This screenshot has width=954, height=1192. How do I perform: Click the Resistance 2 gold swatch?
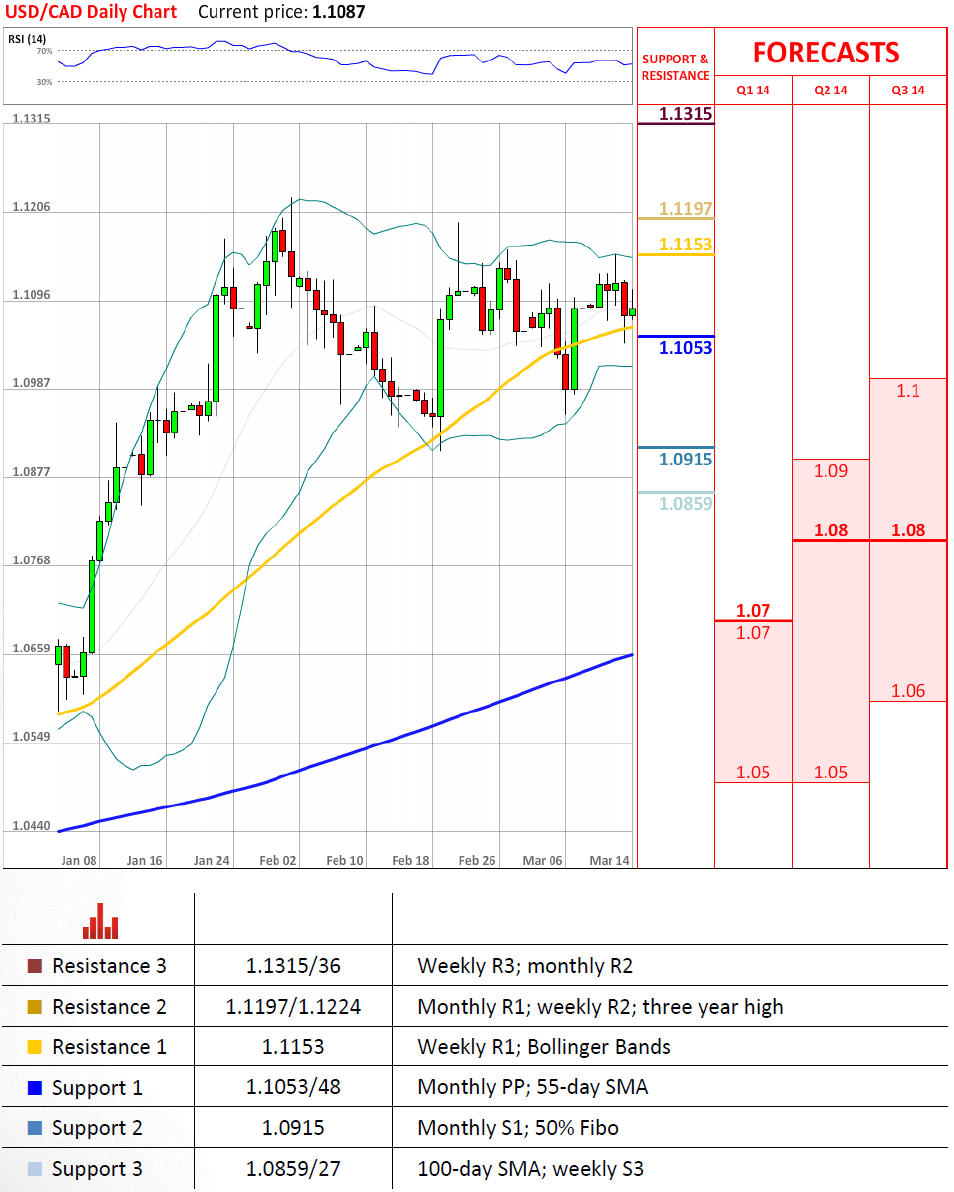35,1007
